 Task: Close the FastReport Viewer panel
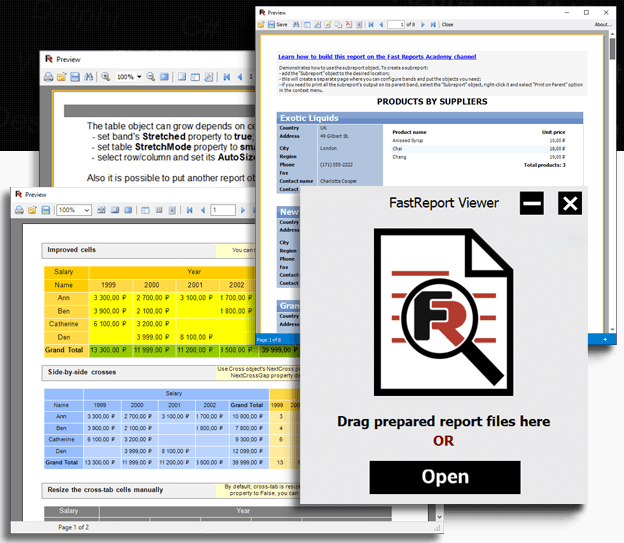(569, 203)
